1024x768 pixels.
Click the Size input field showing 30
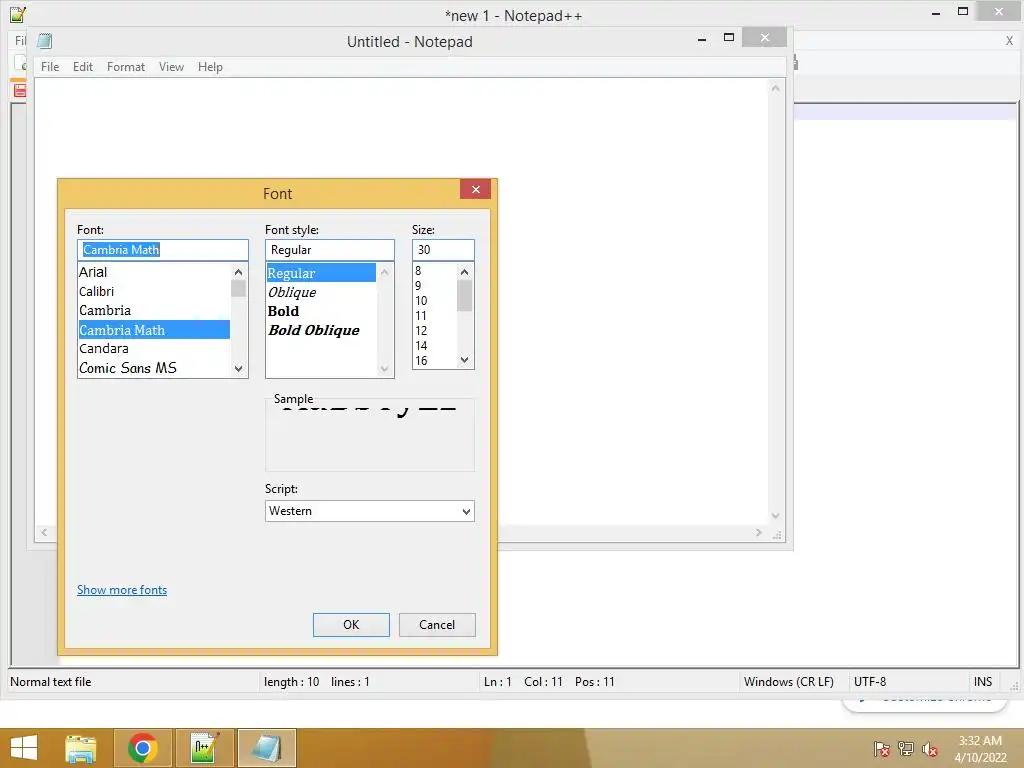point(443,250)
